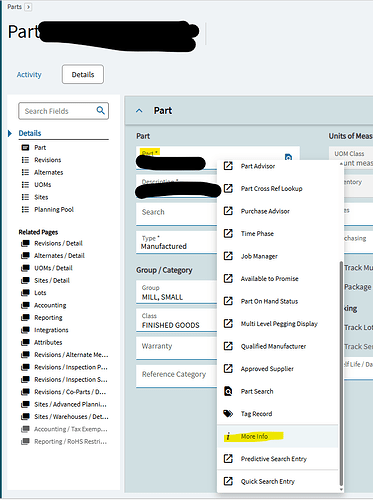Switch to the Activity tab

[29, 74]
